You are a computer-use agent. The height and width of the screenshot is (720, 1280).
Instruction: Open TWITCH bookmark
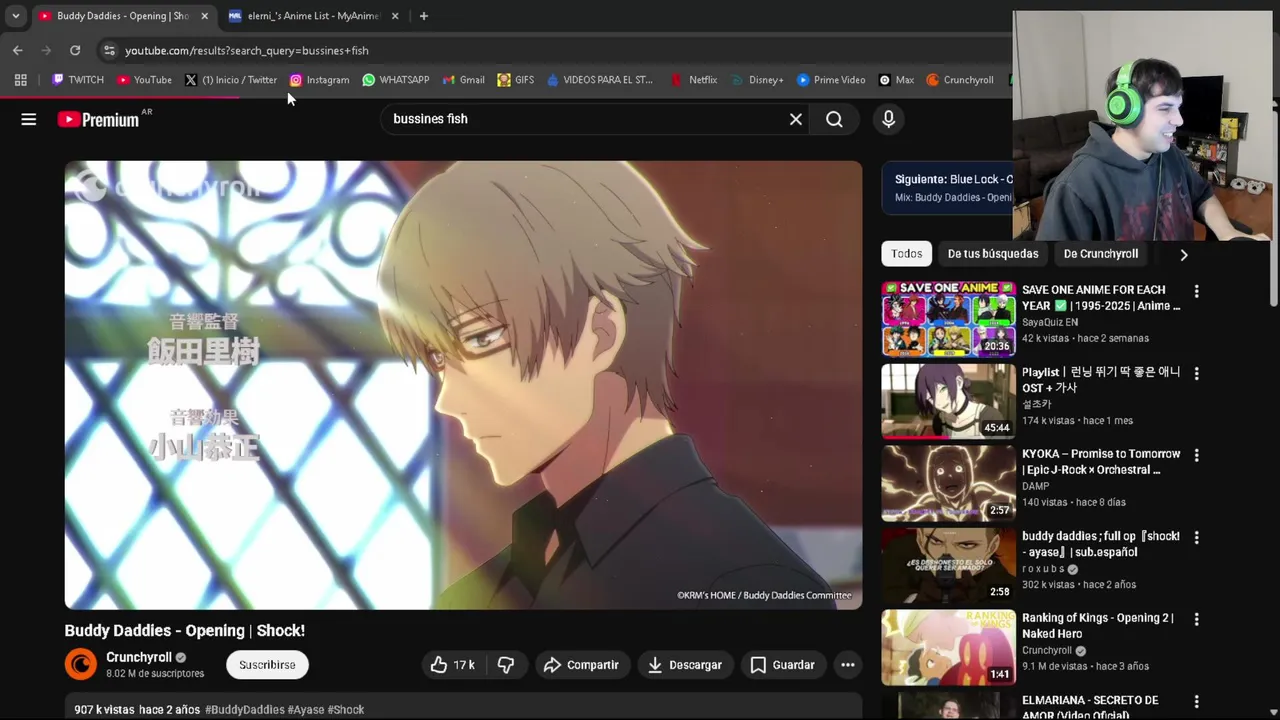coord(77,80)
